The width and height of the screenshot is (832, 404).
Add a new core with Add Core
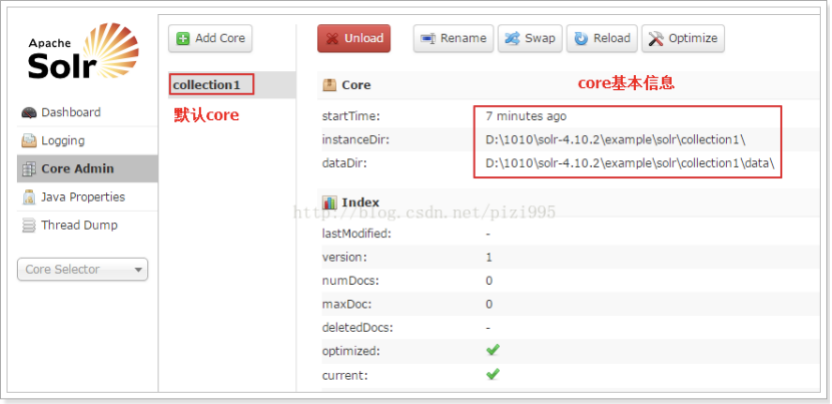coord(210,38)
